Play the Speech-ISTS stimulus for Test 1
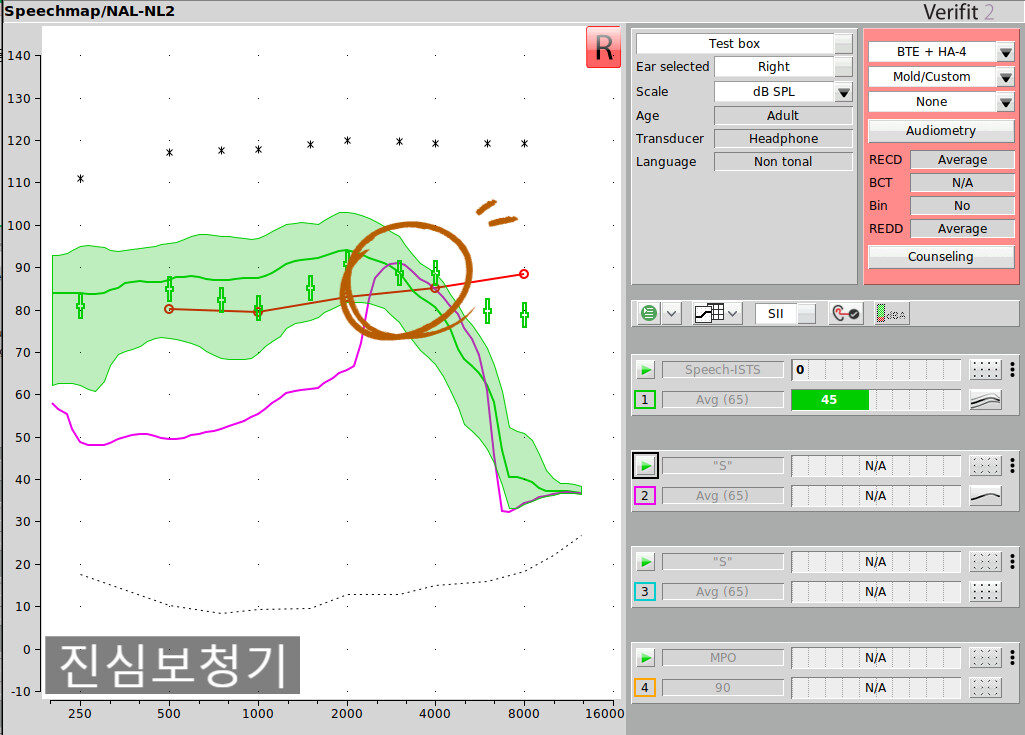Screen dimensions: 1025x735 [x=645, y=370]
